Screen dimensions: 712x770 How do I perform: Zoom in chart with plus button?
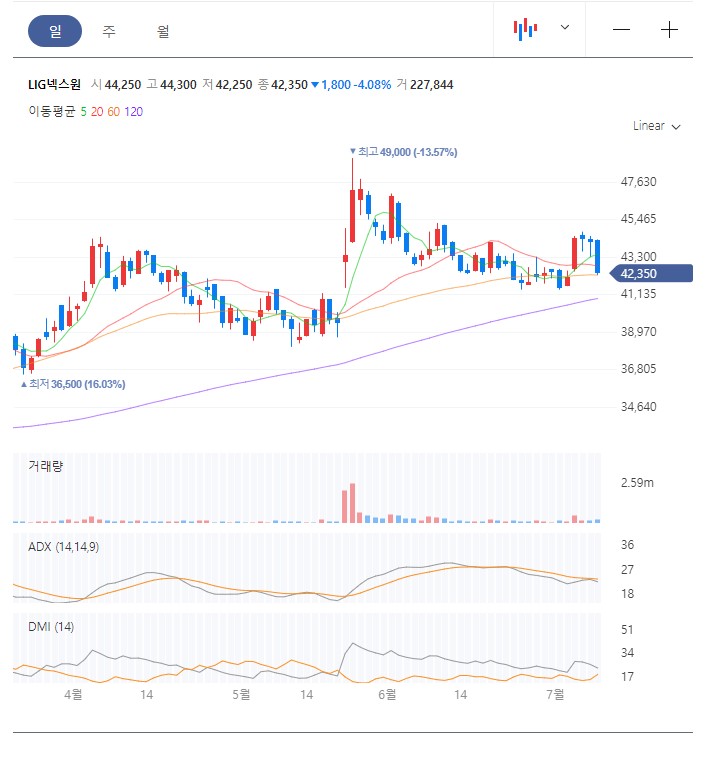669,30
